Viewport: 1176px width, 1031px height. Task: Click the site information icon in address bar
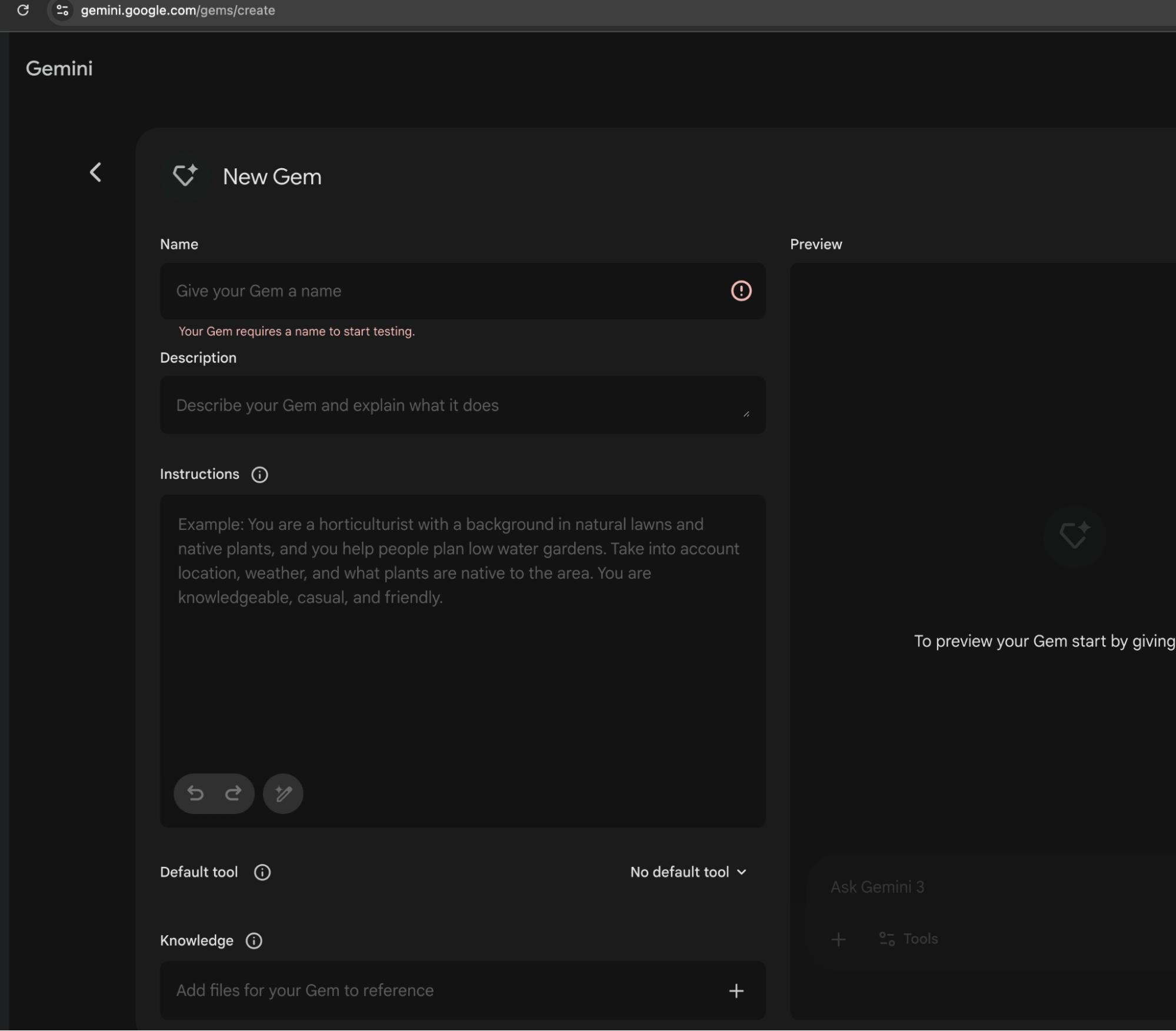[62, 10]
